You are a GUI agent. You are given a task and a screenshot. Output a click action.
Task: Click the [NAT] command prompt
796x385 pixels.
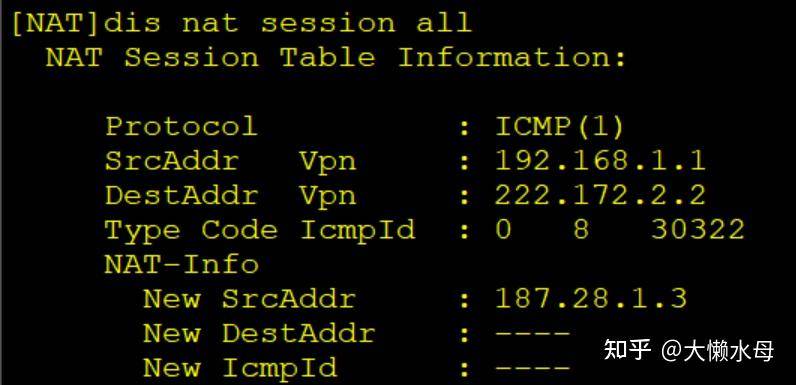pyautogui.click(x=55, y=23)
